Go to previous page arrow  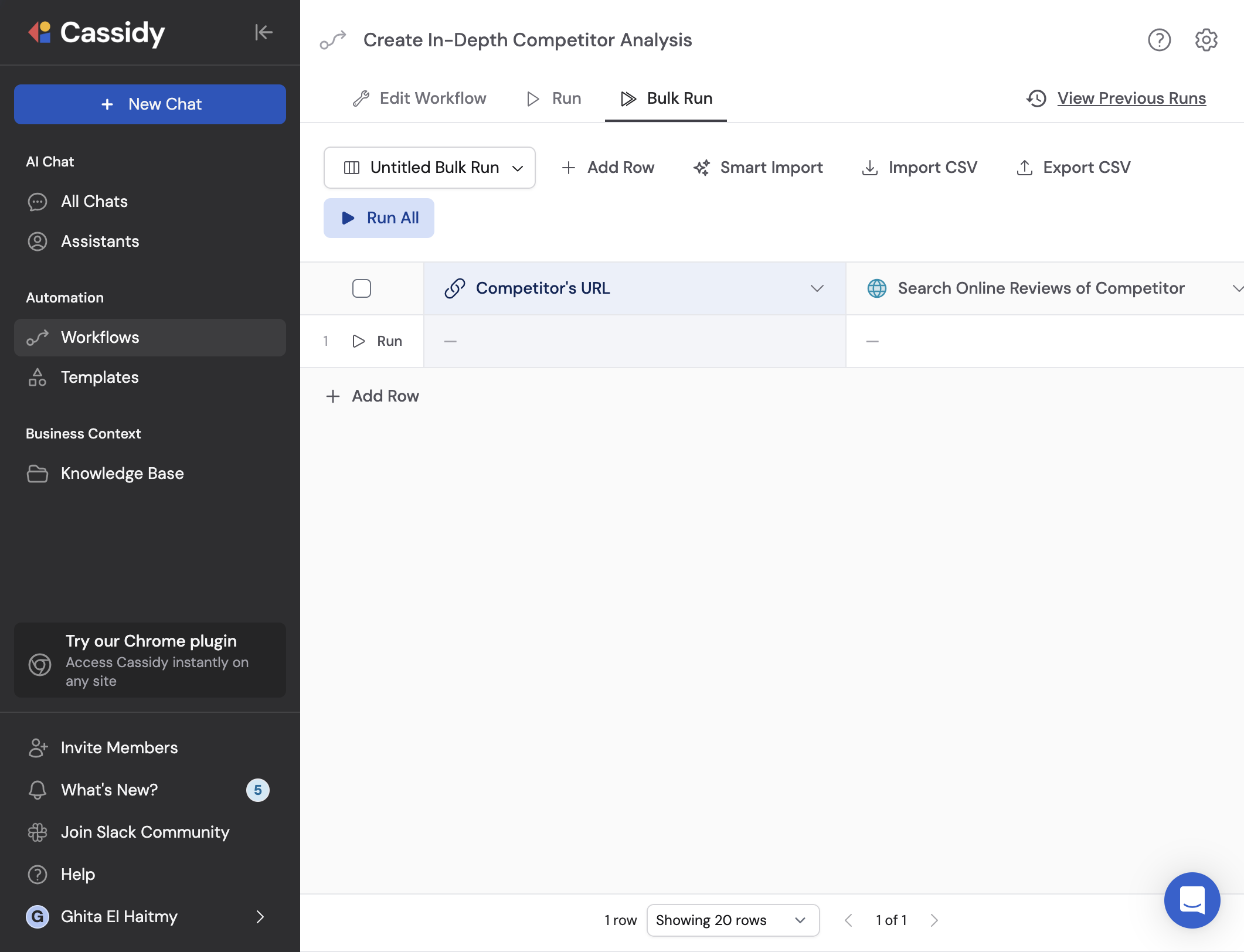point(848,920)
